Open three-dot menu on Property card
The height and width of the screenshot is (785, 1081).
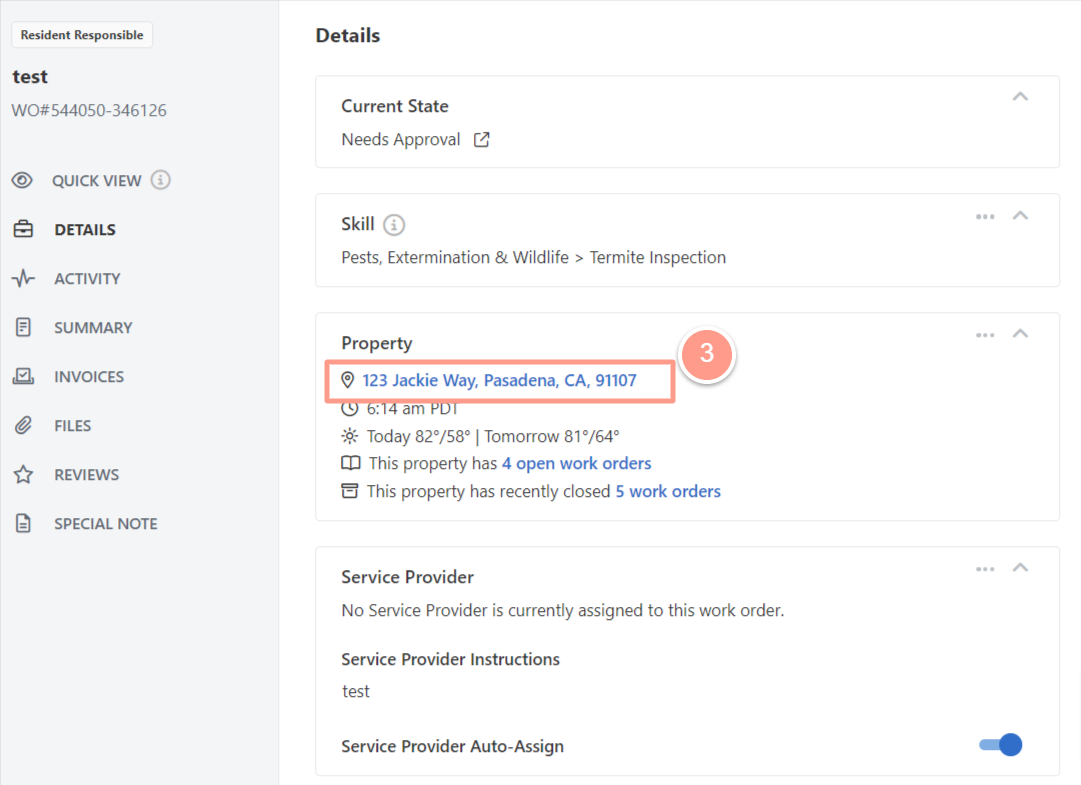985,336
